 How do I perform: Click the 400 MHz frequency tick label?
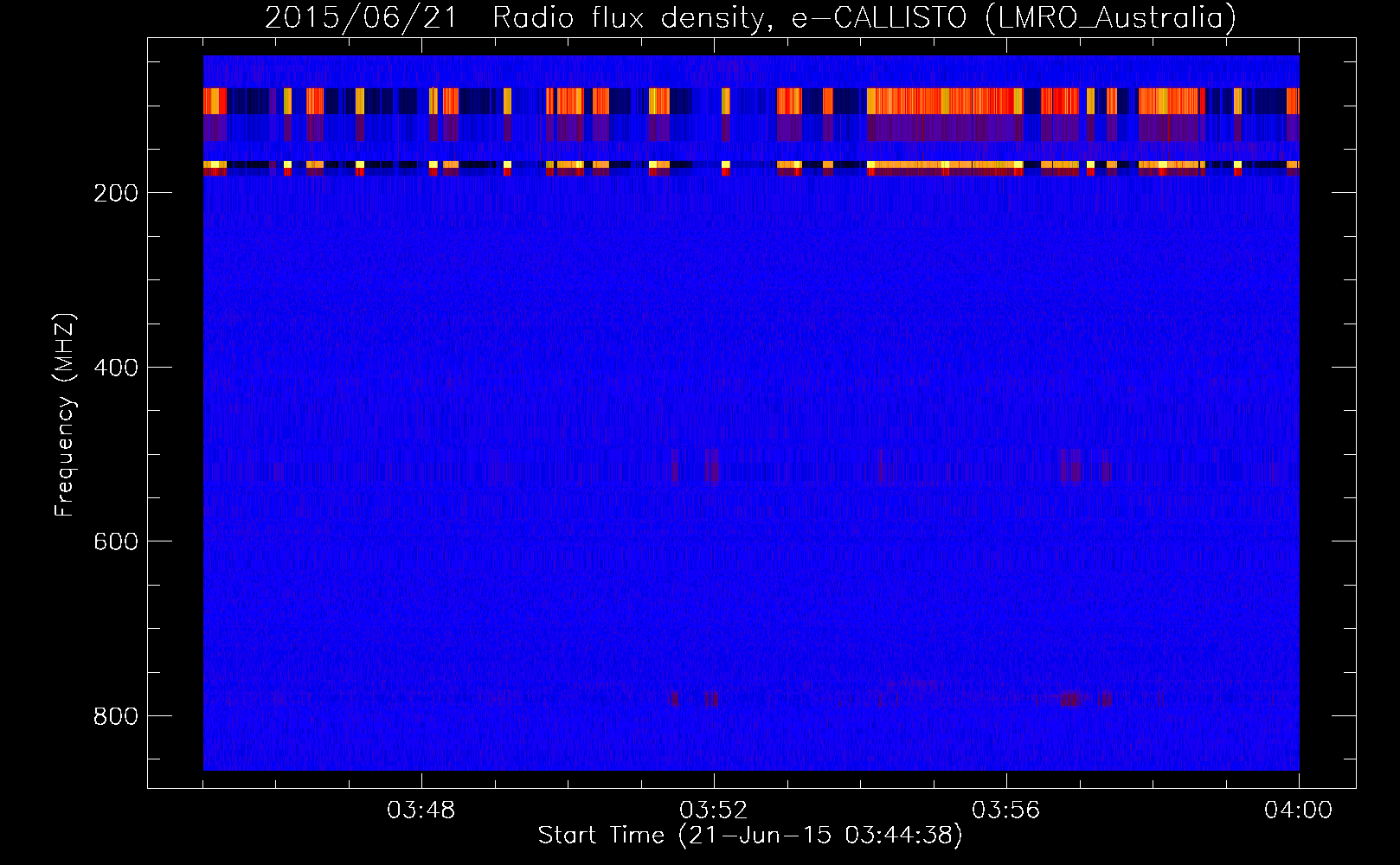116,368
